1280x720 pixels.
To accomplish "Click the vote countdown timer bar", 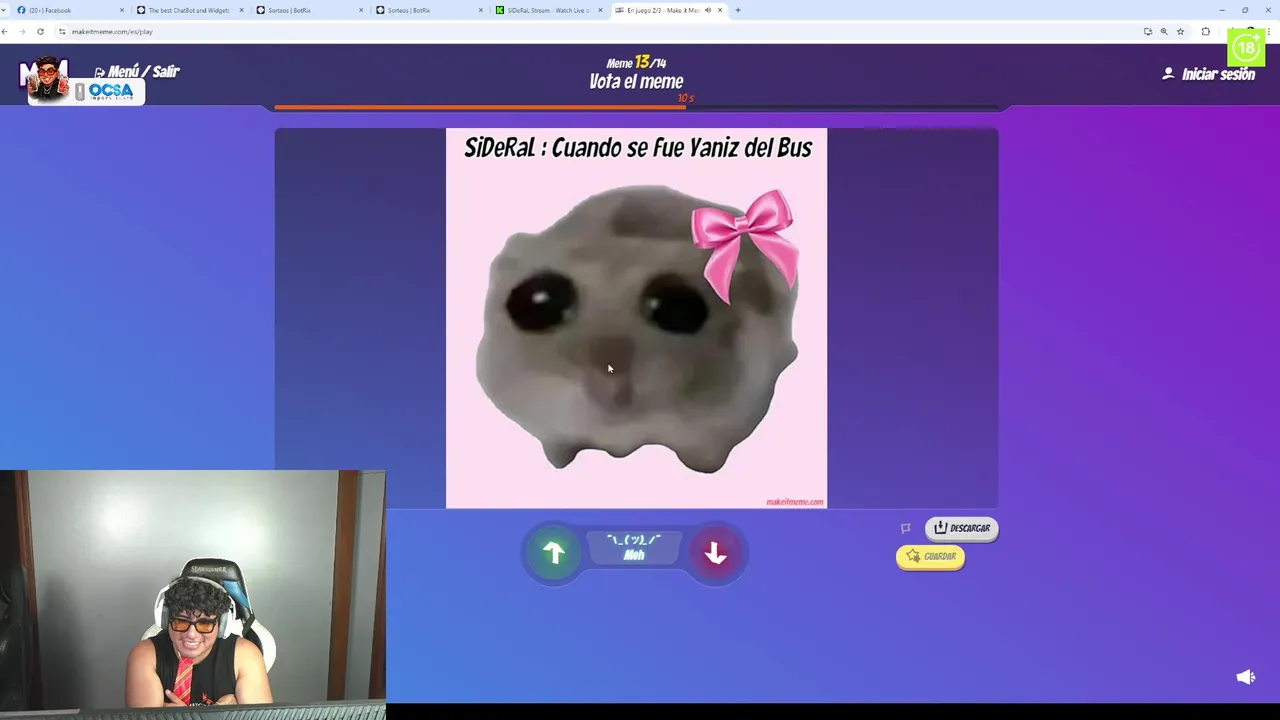I will [x=636, y=106].
